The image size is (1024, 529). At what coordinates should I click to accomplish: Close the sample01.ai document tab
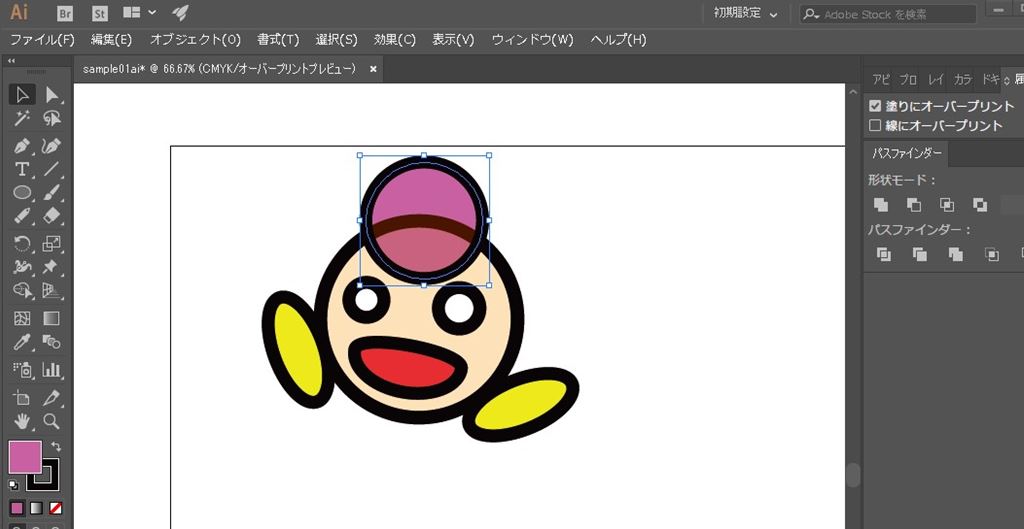coord(373,69)
